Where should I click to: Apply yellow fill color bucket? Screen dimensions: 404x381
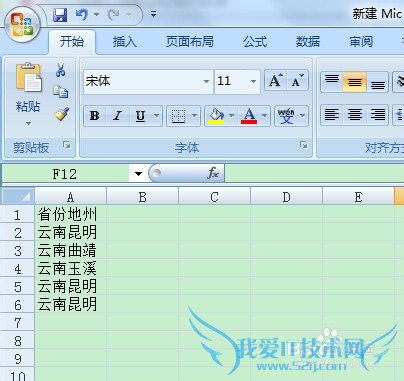coord(216,116)
